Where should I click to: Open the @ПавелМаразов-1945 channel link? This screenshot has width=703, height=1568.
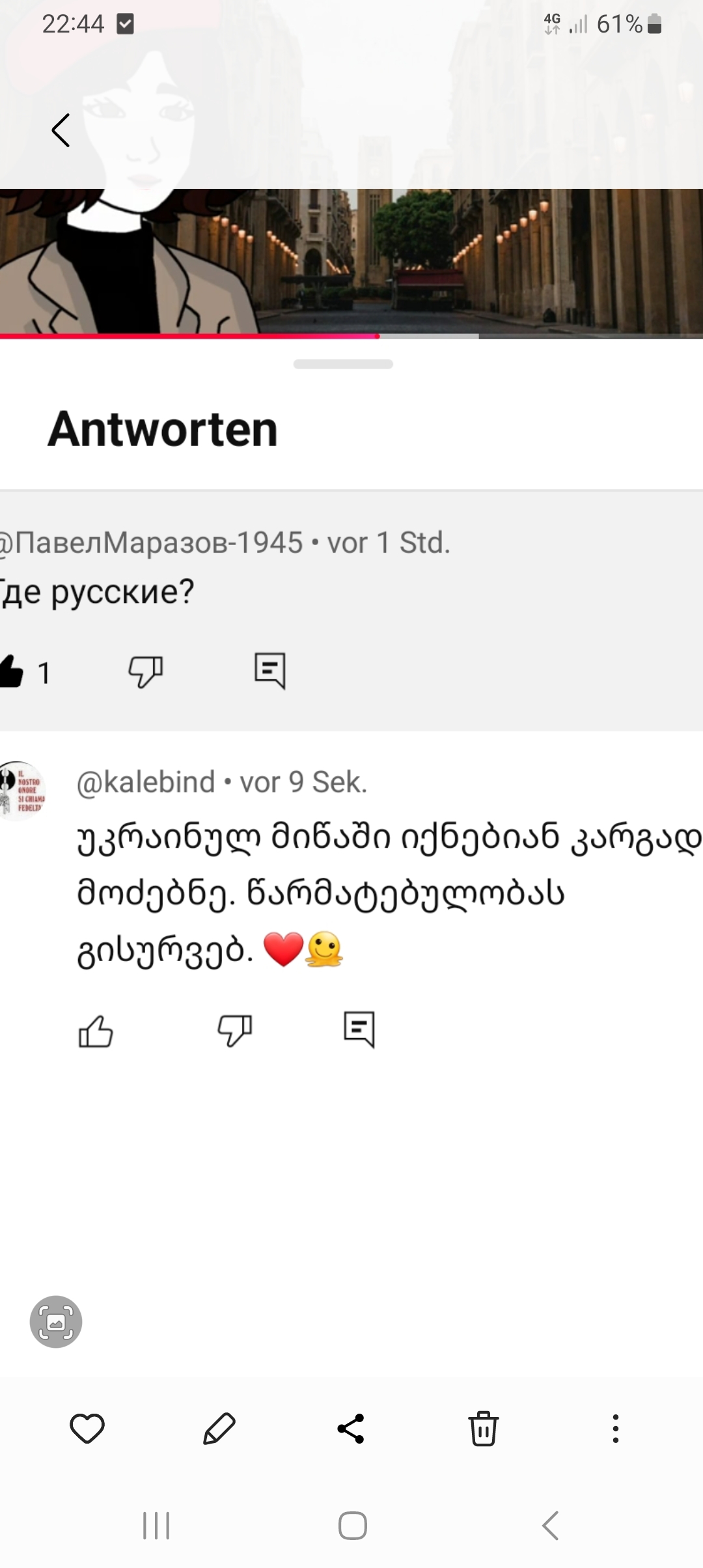point(151,542)
